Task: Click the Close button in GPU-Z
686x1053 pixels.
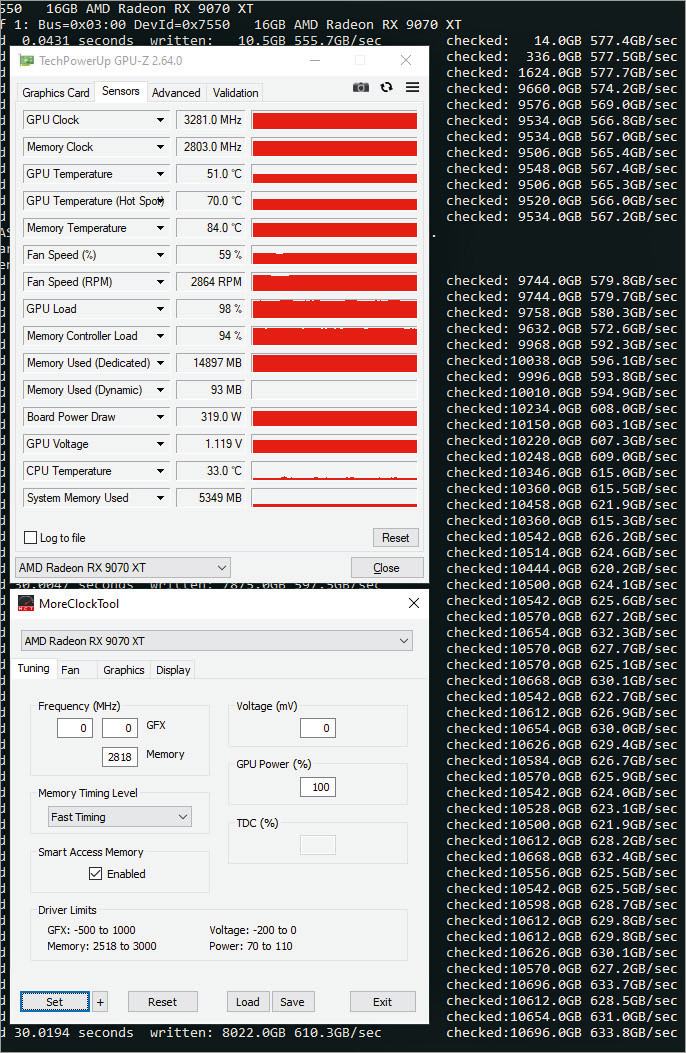Action: [x=387, y=567]
